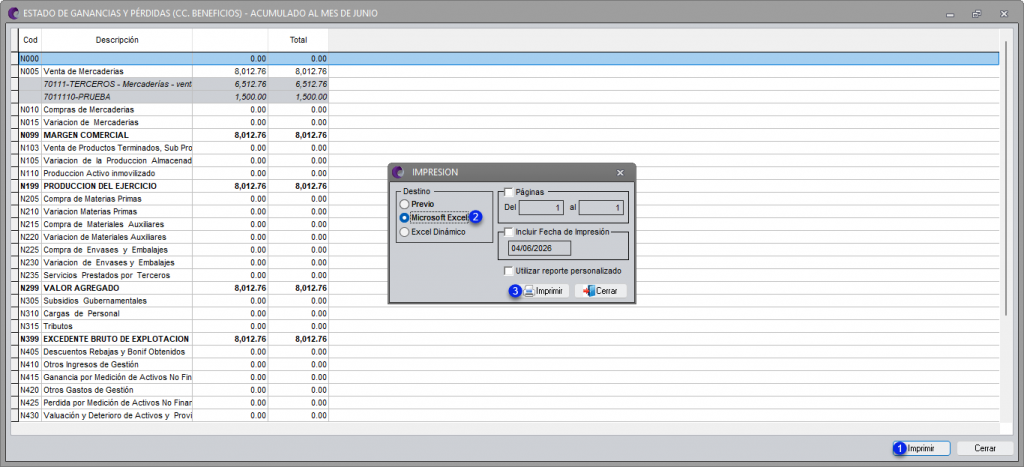
Task: Click the 'al' end page field
Action: (601, 208)
